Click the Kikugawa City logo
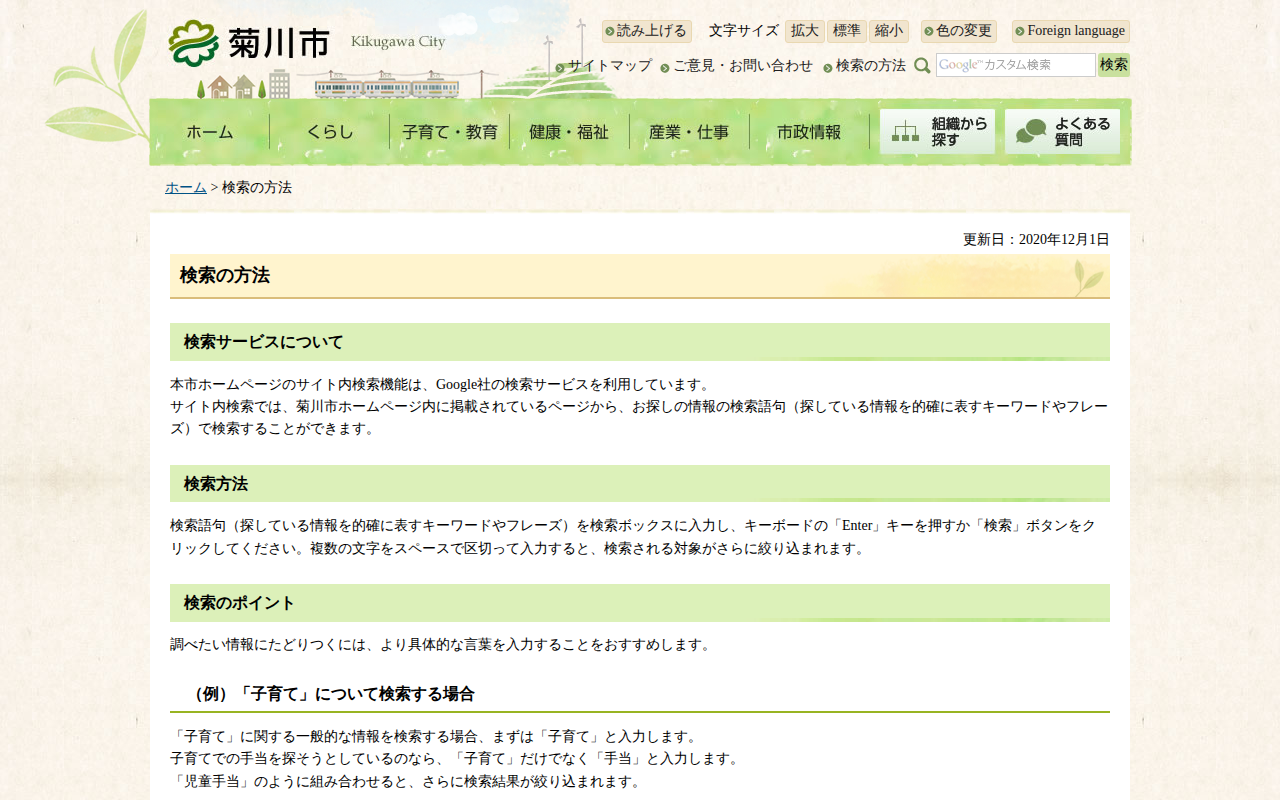The width and height of the screenshot is (1280, 800). click(x=308, y=43)
